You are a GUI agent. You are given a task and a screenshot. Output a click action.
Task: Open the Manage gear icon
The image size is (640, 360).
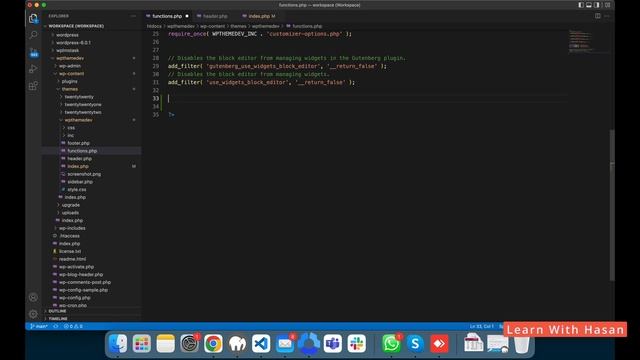[33, 314]
